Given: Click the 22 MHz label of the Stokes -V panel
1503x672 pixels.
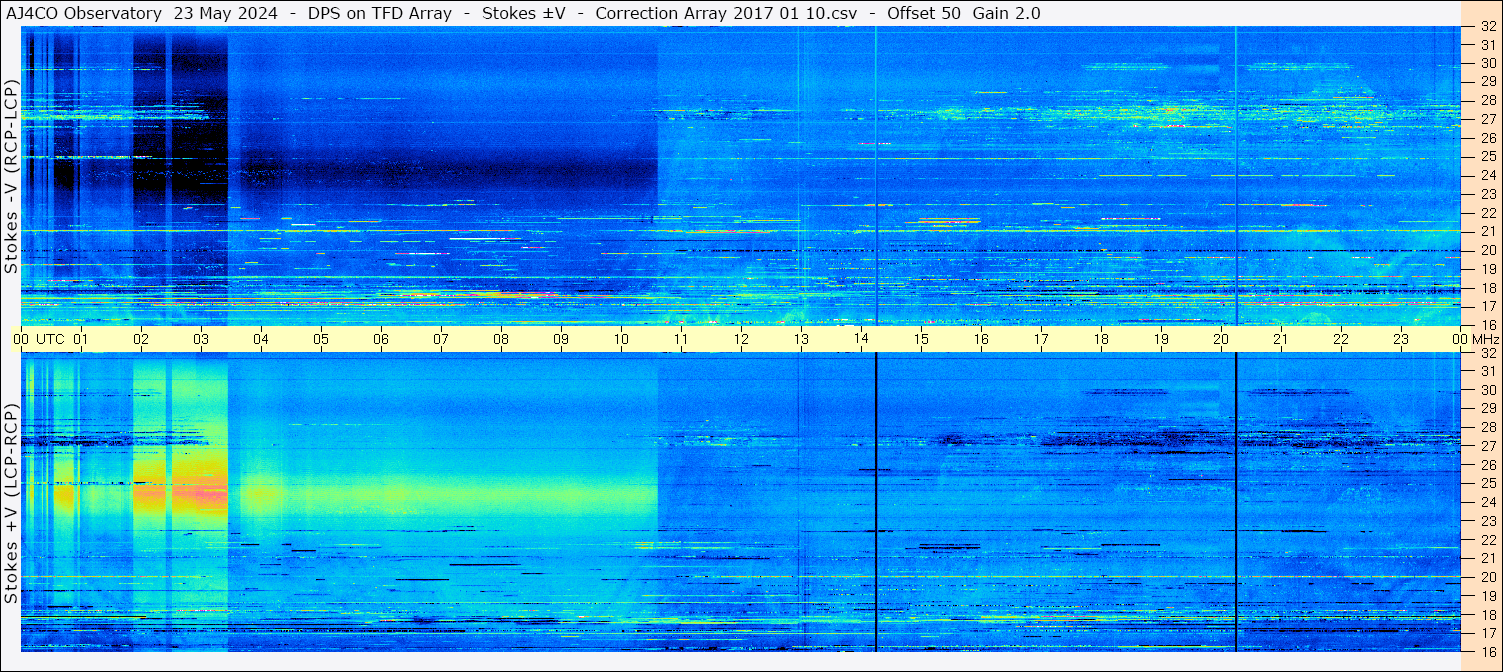Looking at the screenshot, I should 1487,213.
